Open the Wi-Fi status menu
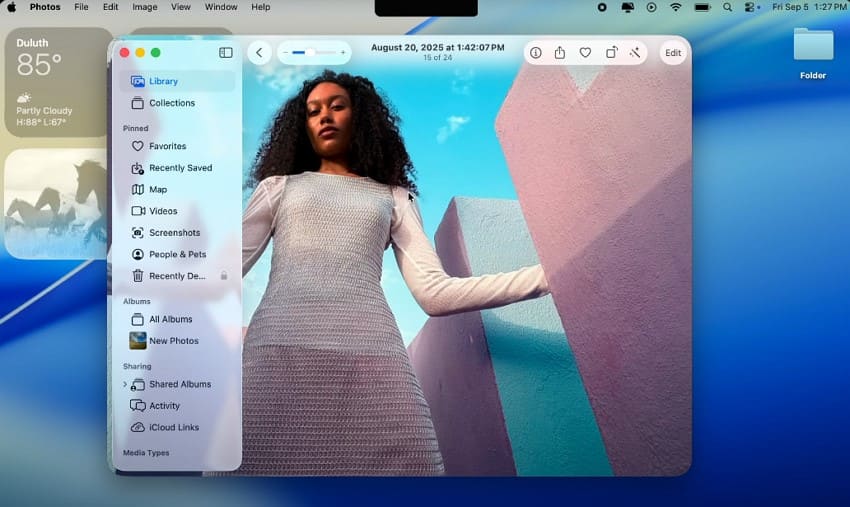The width and height of the screenshot is (850, 507). (x=675, y=7)
